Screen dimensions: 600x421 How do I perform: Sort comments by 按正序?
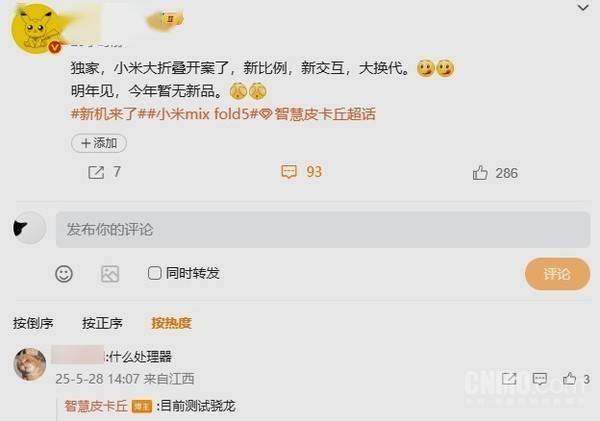(102, 323)
